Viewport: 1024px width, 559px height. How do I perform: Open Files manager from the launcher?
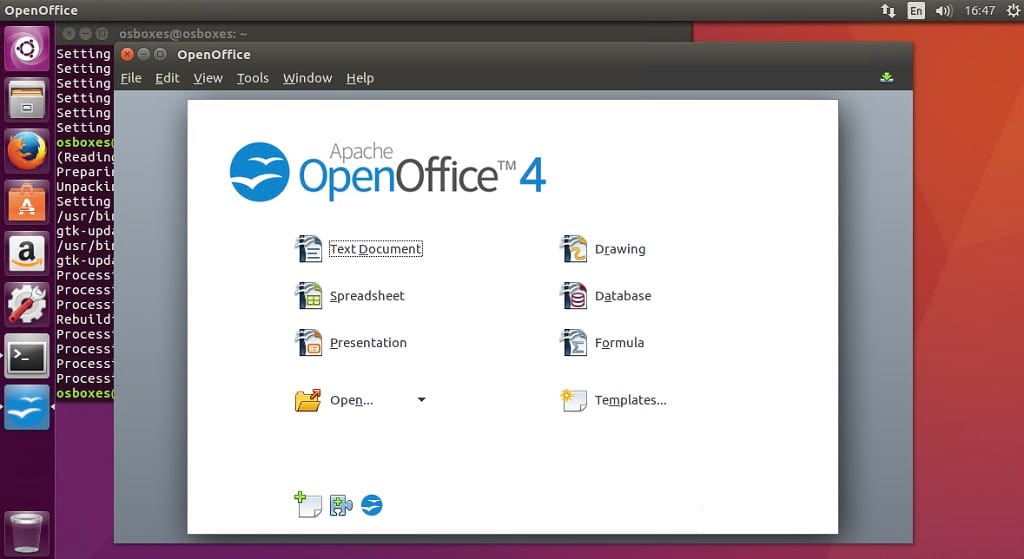click(x=27, y=99)
